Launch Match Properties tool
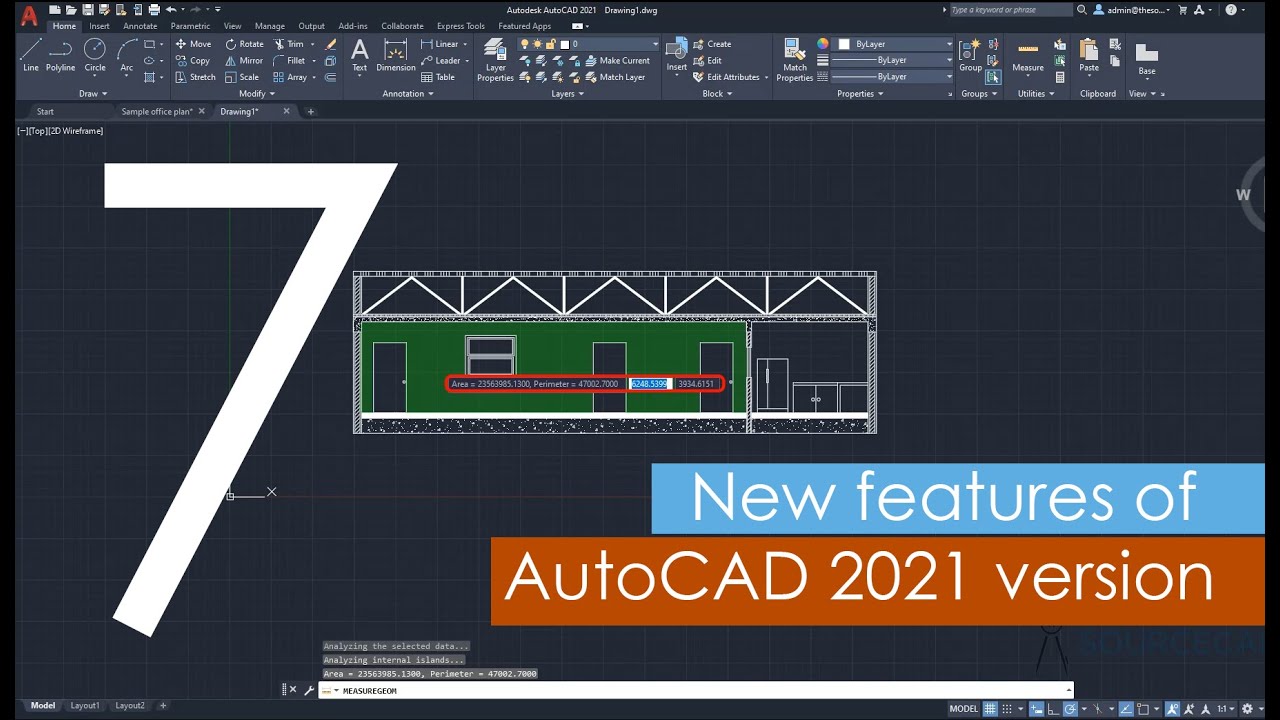Screen dimensions: 1280x720 795,59
